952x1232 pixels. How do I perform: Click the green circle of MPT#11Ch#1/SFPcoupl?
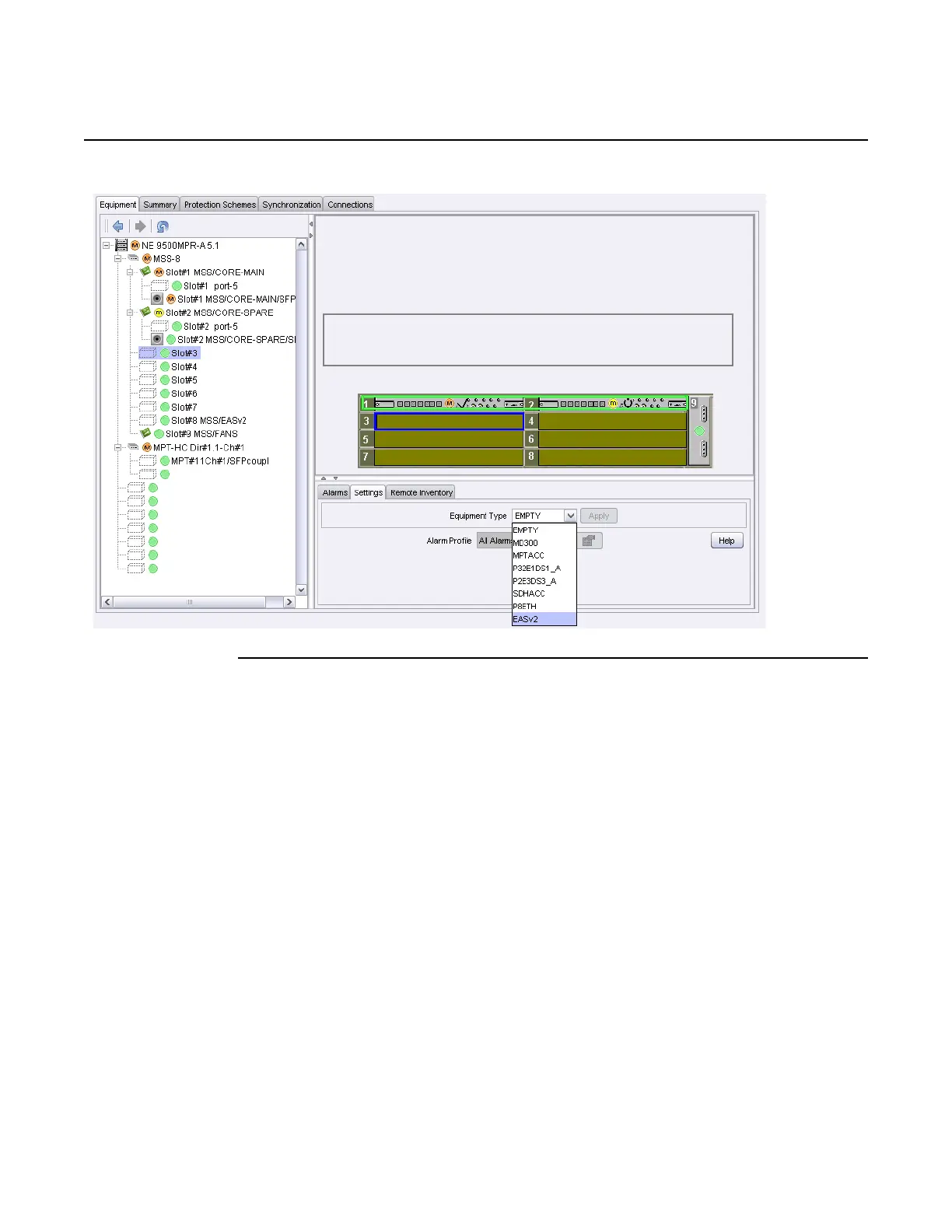tap(165, 460)
